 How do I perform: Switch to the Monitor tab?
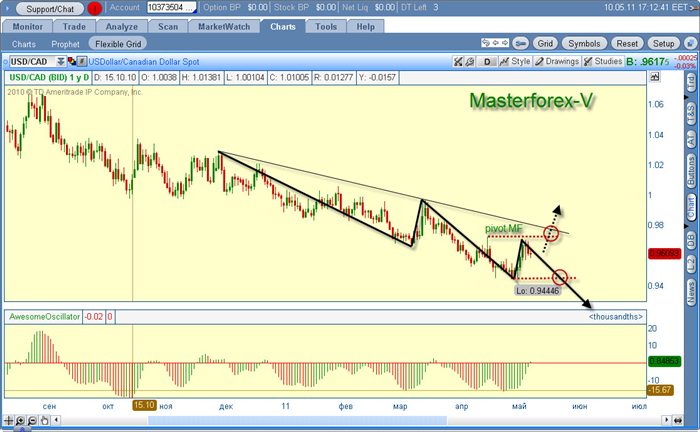tap(28, 27)
